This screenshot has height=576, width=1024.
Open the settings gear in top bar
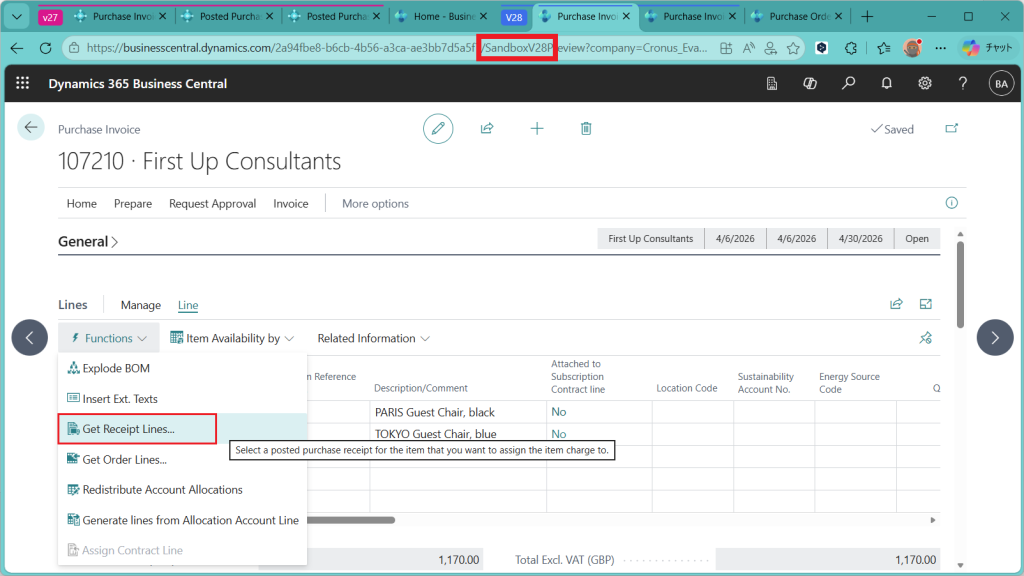pyautogui.click(x=925, y=83)
